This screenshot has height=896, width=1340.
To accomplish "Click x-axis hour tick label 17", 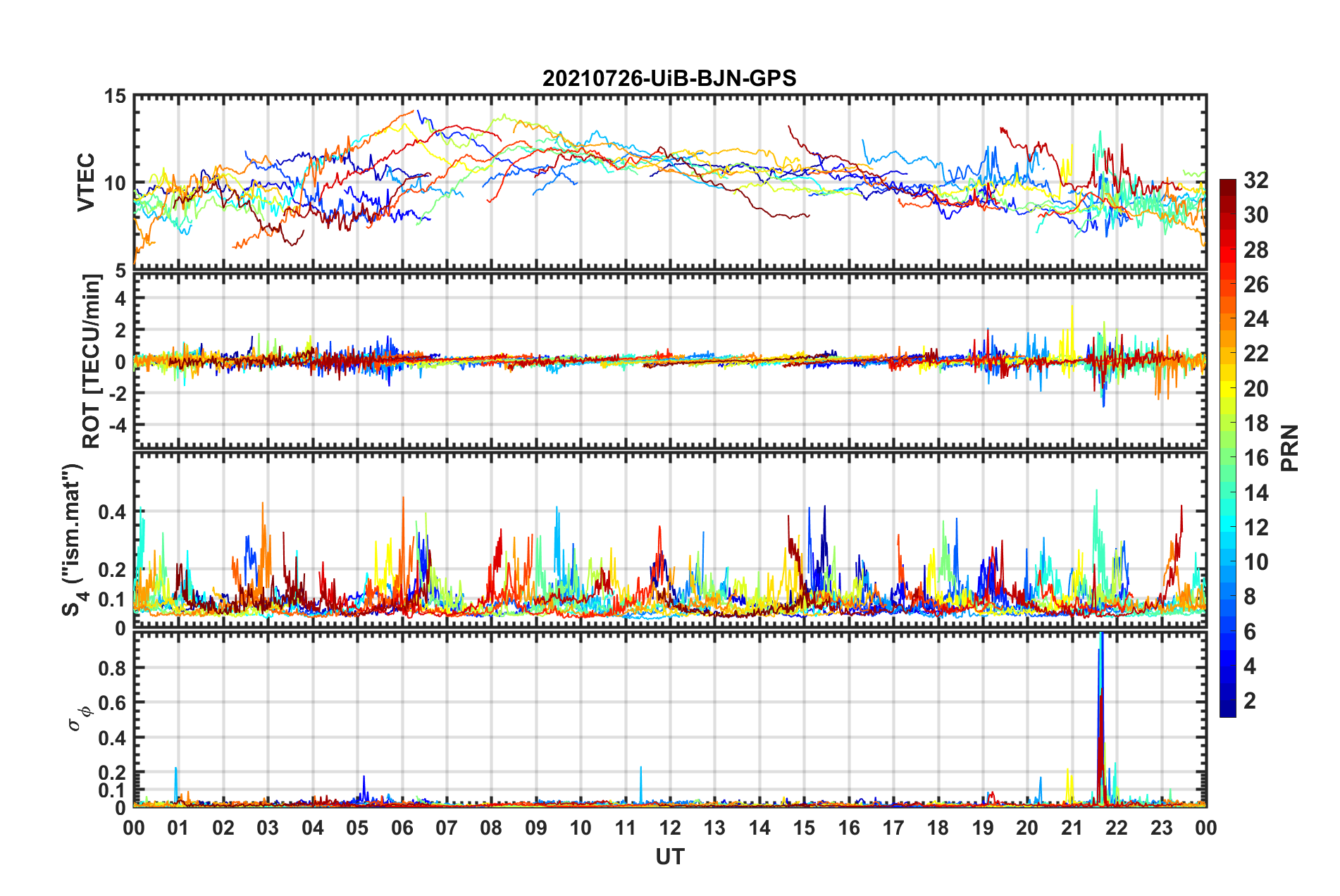I will pyautogui.click(x=893, y=828).
